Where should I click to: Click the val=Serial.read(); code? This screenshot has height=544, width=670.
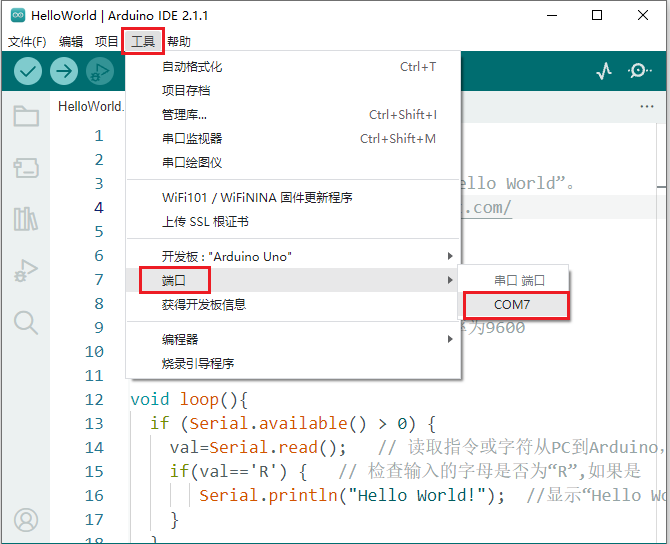click(258, 447)
